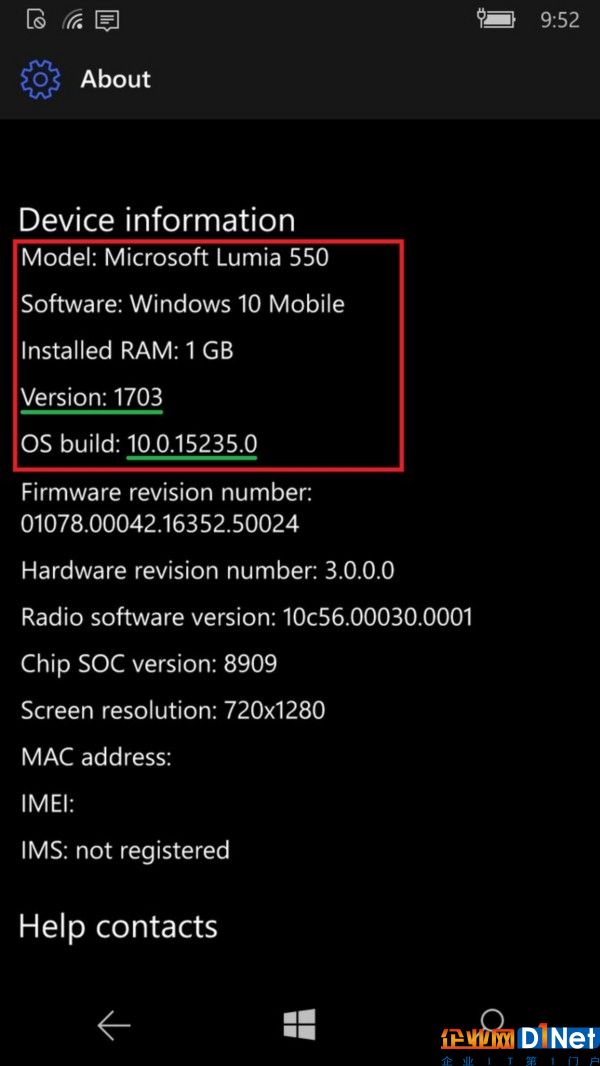Tap the Model: Microsoft Lumia 550 line
This screenshot has height=1066, width=600.
[175, 257]
